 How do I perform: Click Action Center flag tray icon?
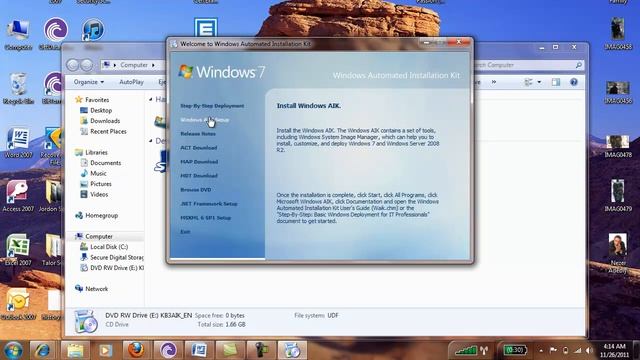pos(553,350)
